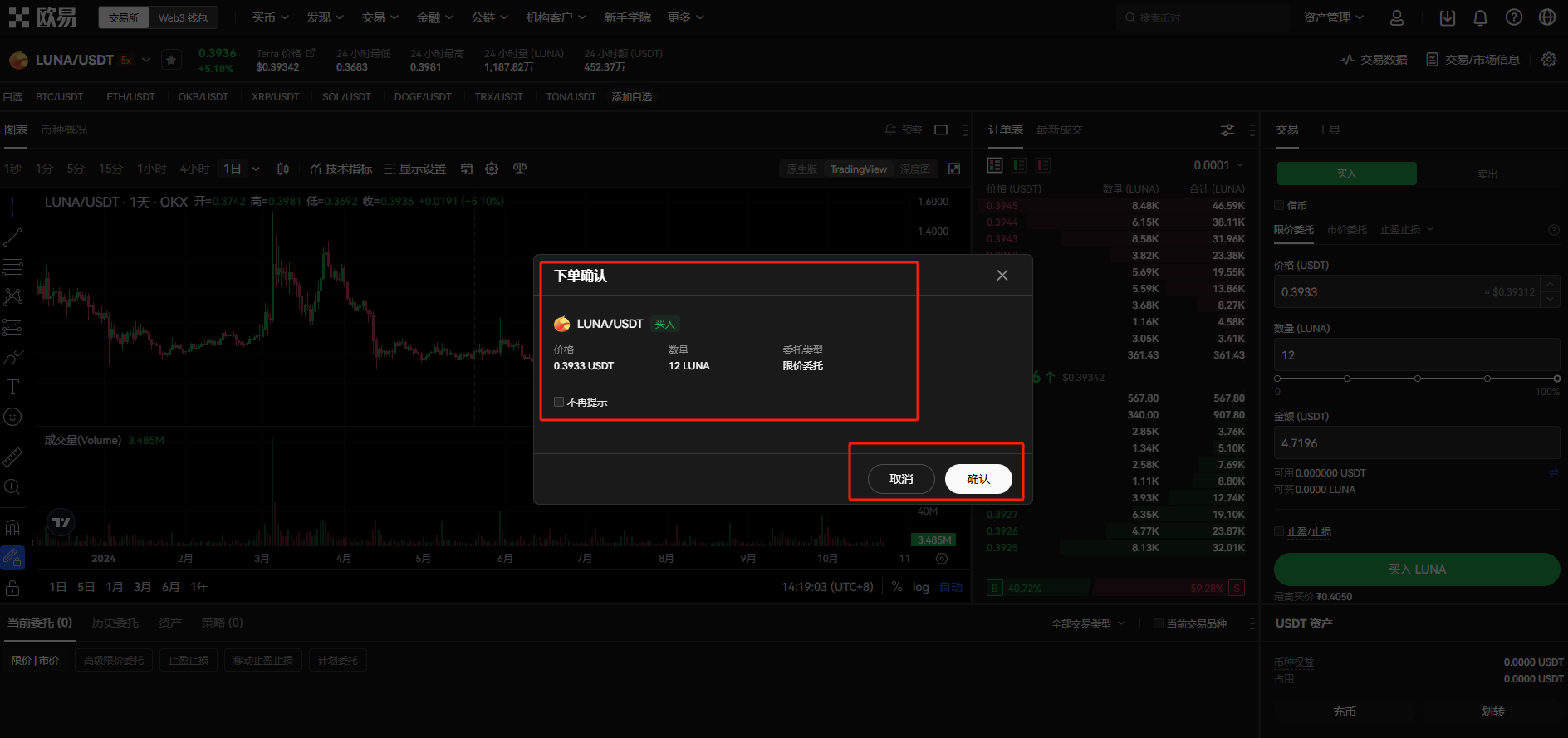The image size is (1568, 738).
Task: Switch to 工具 tab
Action: (1329, 130)
